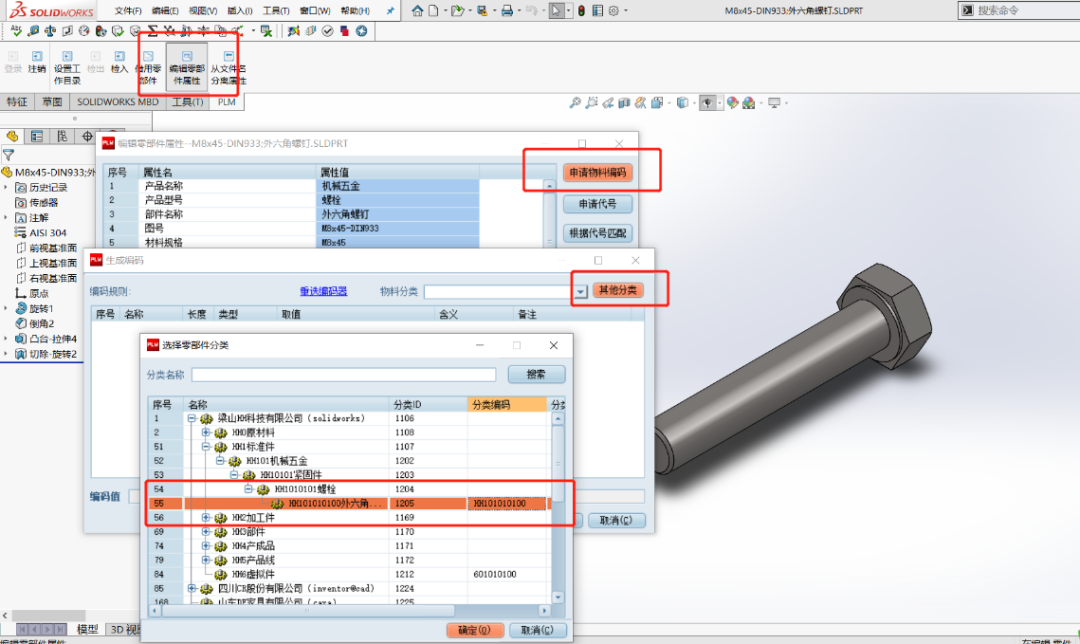The width and height of the screenshot is (1080, 644).
Task: Click the Home icon in the title bar
Action: [417, 10]
